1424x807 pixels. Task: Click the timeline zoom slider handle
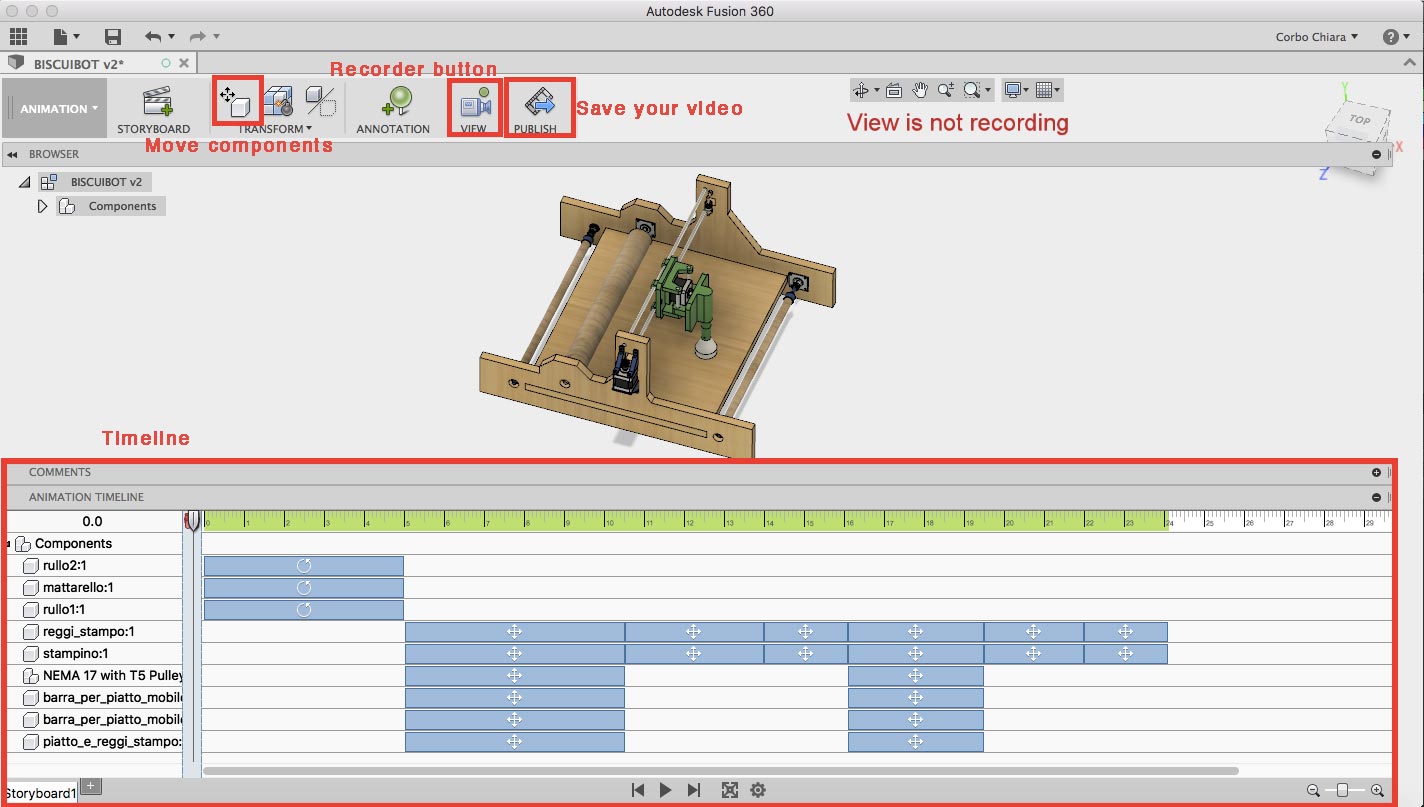1343,790
